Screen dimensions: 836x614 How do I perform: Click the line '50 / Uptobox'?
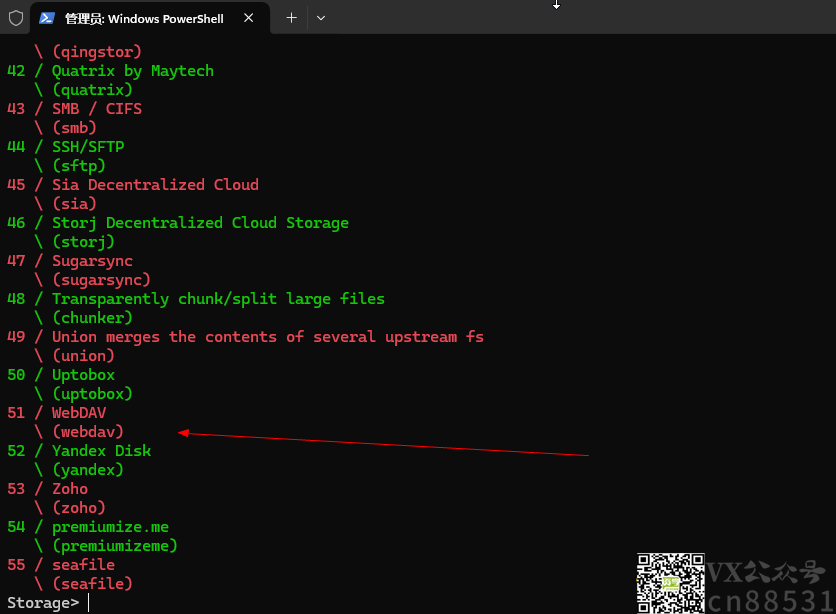tap(61, 375)
